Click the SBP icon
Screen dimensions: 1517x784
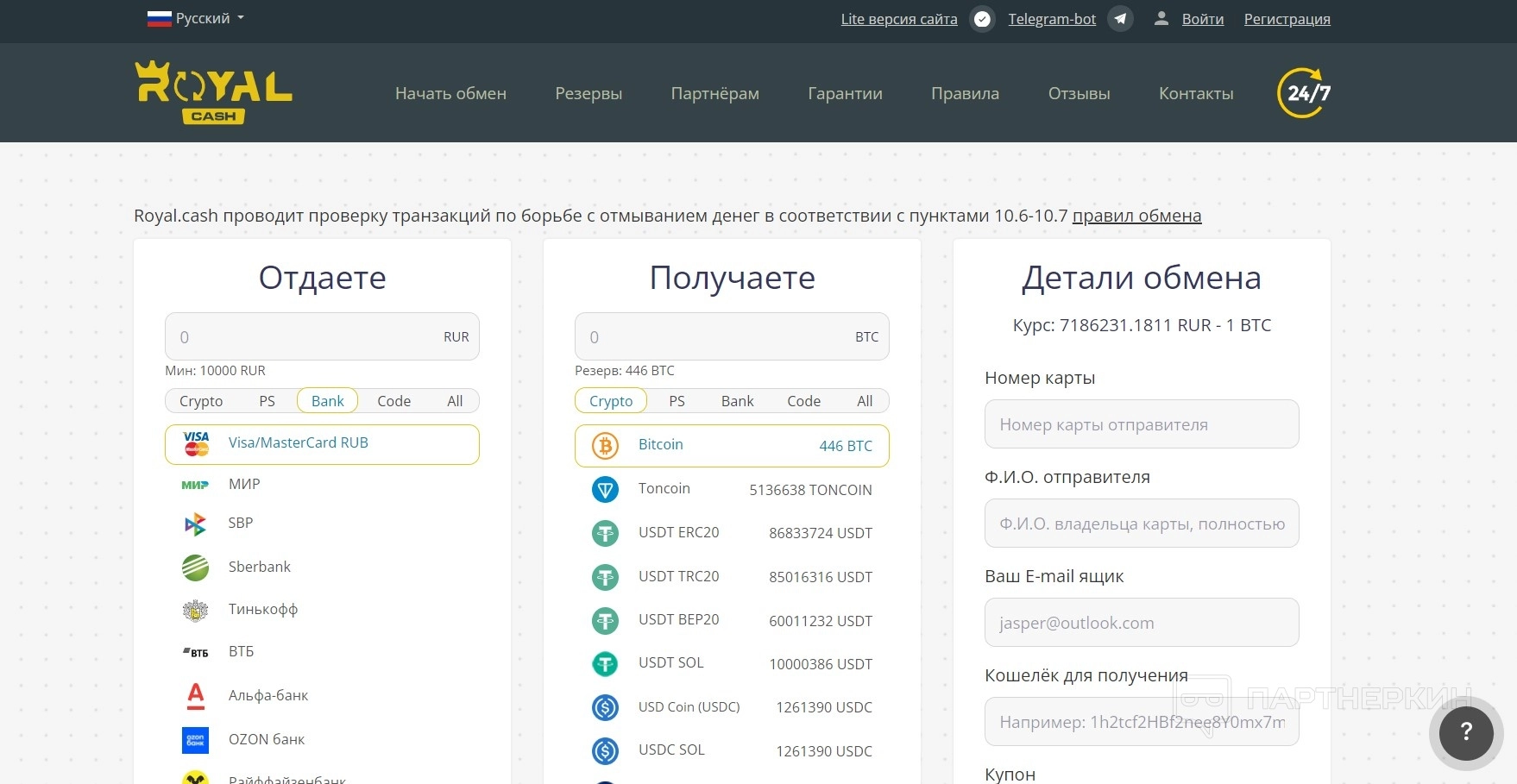pyautogui.click(x=196, y=524)
